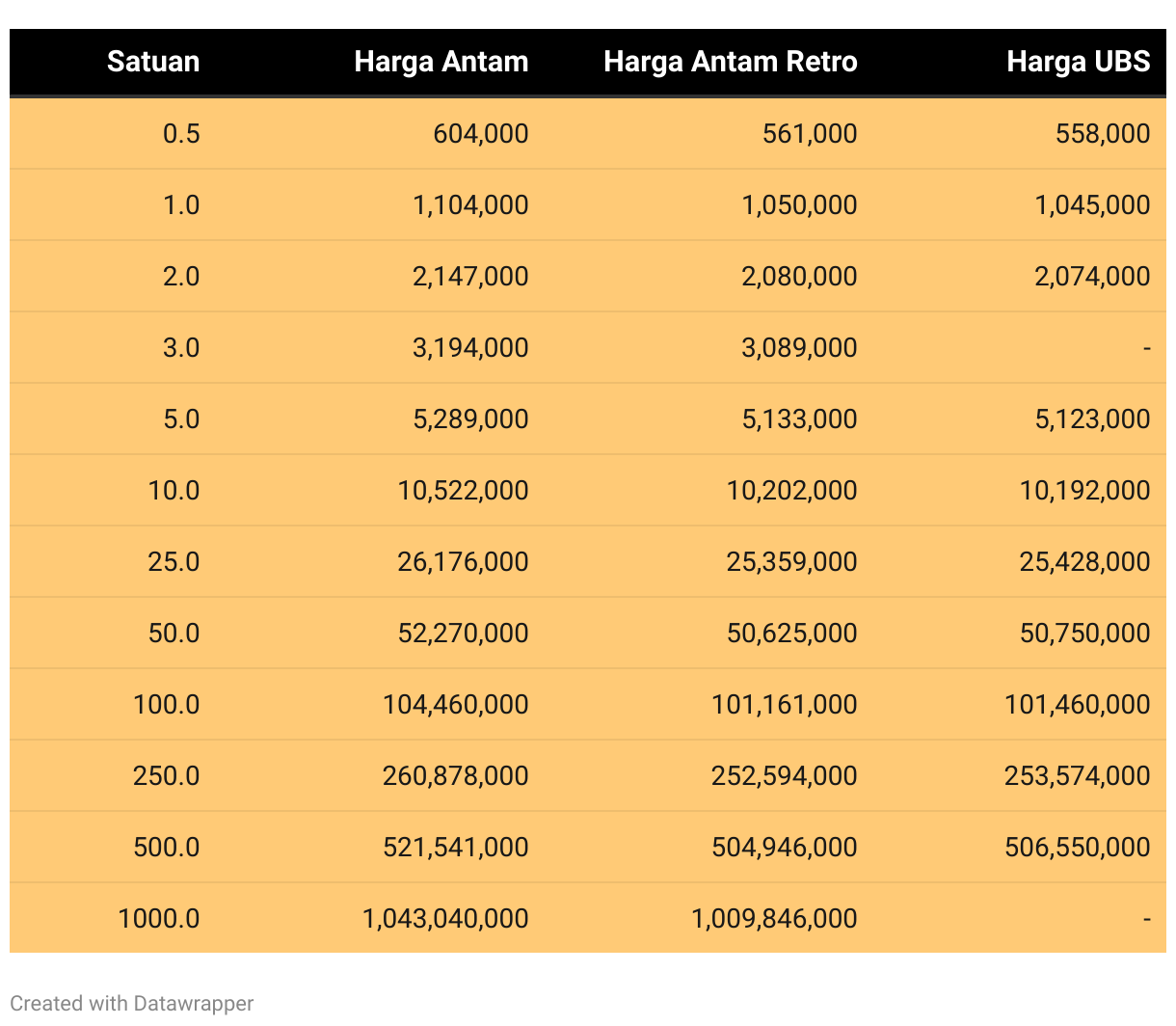Screen dimensions: 1176x1026
Task: Select the Antam price 52,270,000
Action: click(463, 633)
